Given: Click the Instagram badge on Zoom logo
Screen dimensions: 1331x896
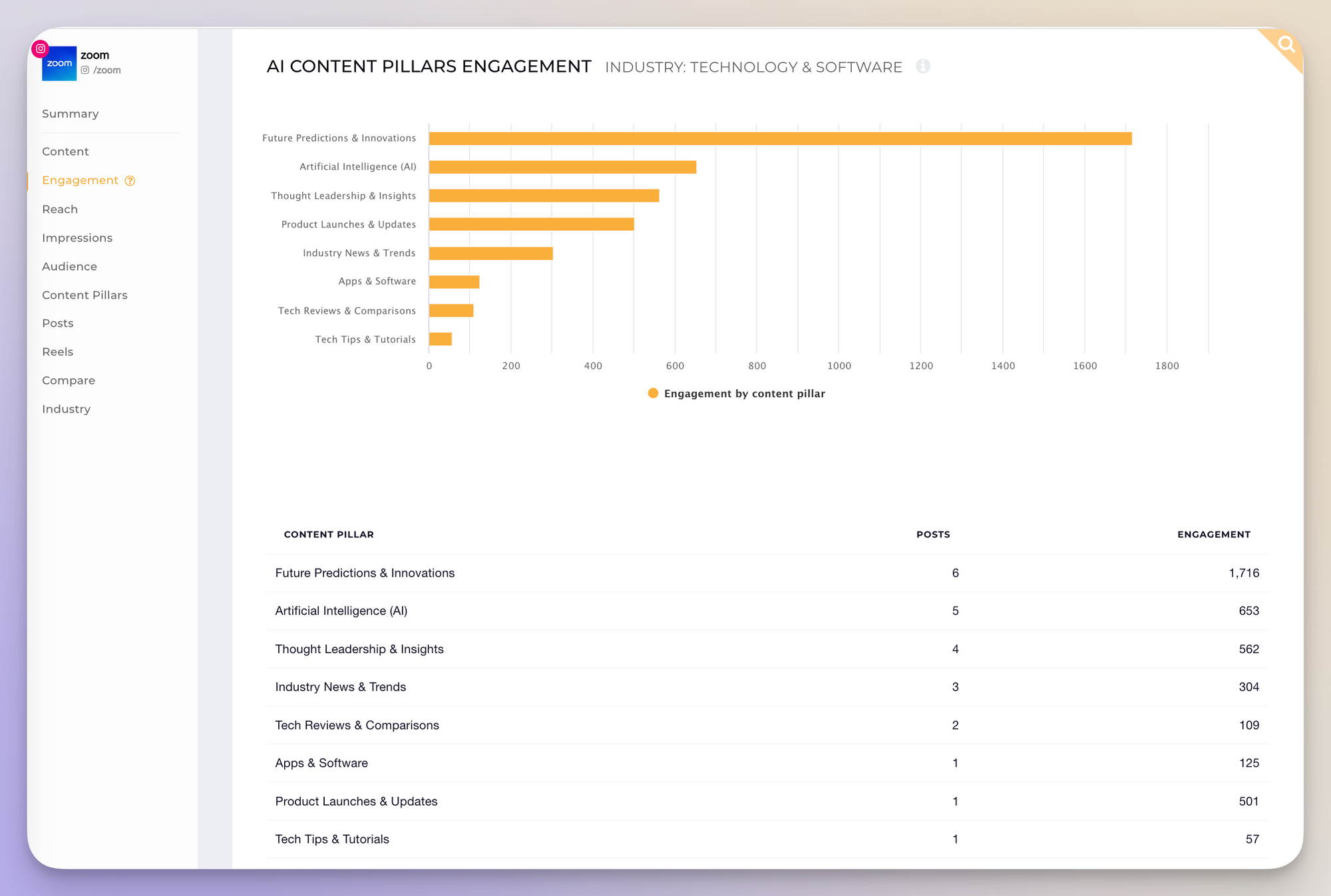Looking at the screenshot, I should point(41,49).
